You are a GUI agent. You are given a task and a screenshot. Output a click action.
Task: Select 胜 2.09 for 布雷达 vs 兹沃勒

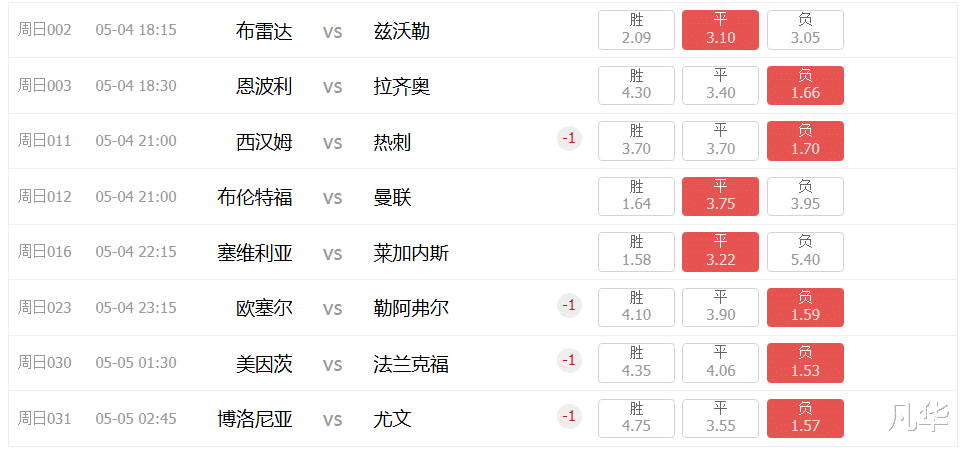click(x=636, y=30)
